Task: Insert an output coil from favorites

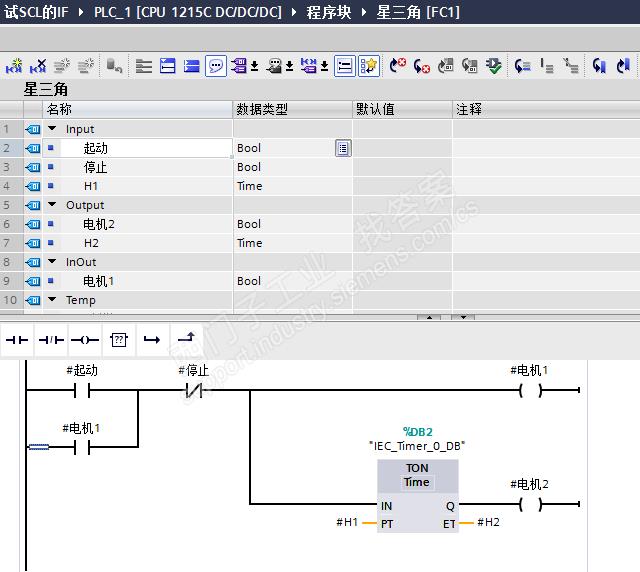Action: 85,340
